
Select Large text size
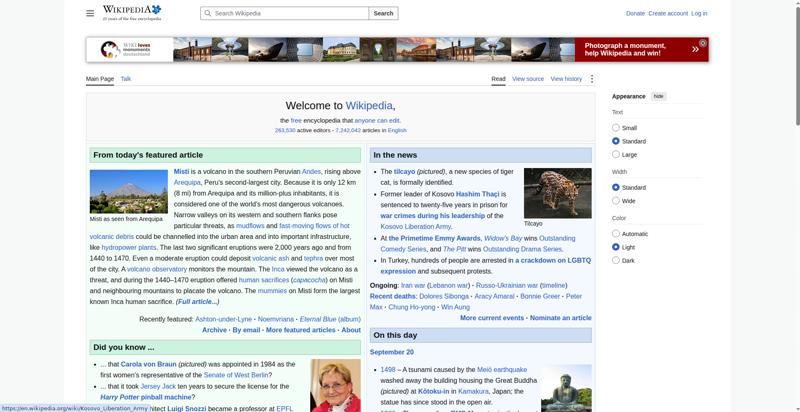pyautogui.click(x=616, y=154)
